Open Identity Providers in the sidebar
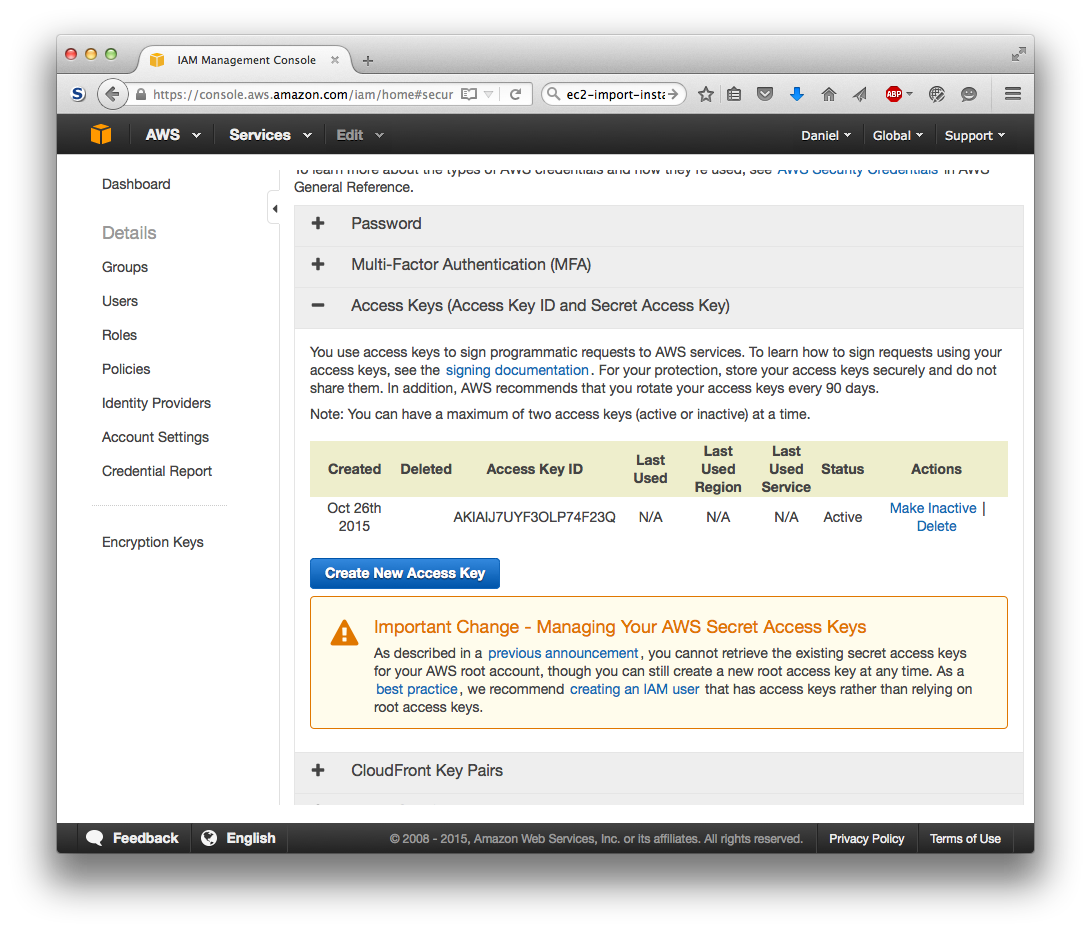The image size is (1091, 932). (156, 403)
